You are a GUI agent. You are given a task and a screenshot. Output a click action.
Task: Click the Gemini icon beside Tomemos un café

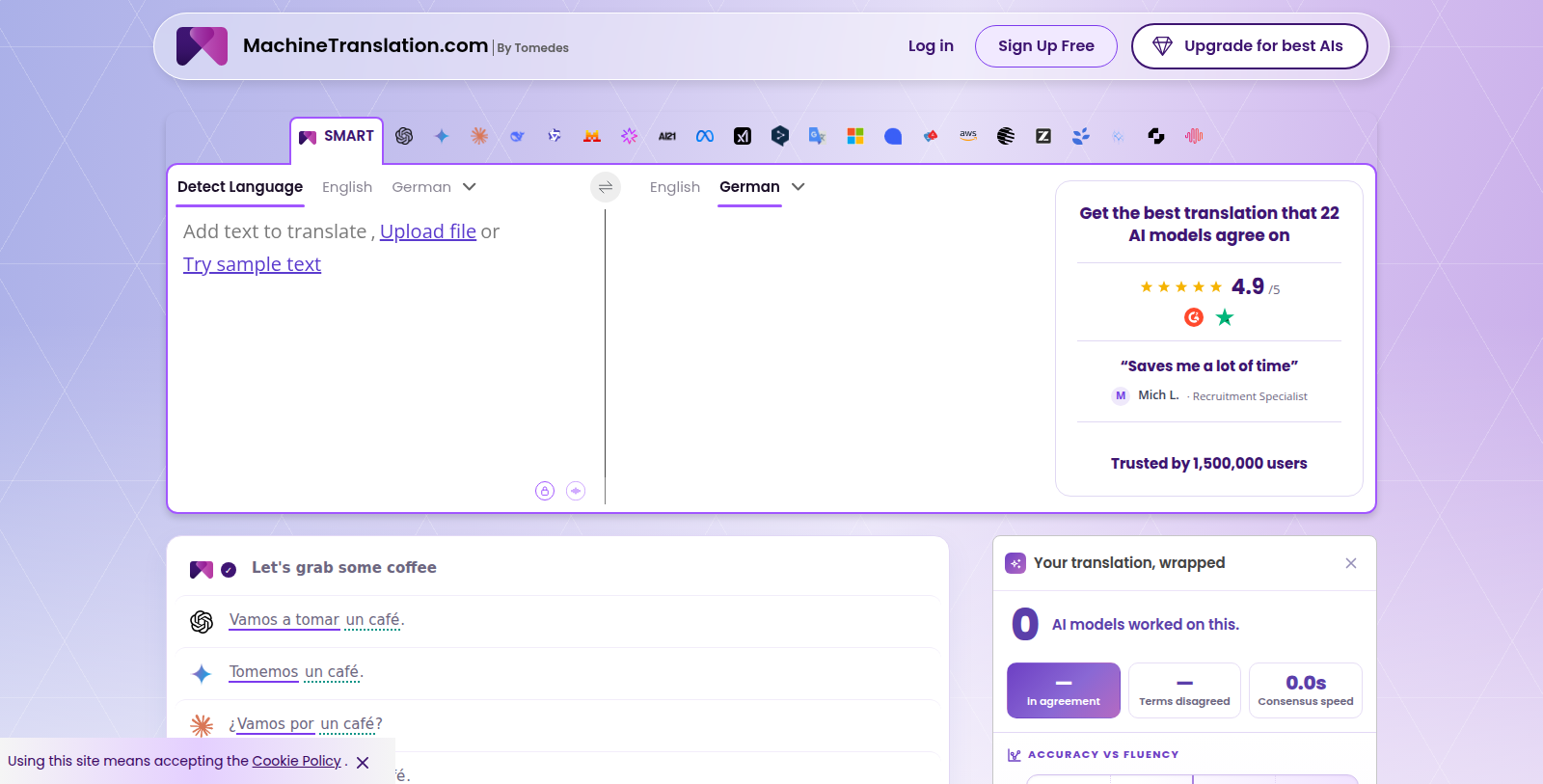[202, 674]
